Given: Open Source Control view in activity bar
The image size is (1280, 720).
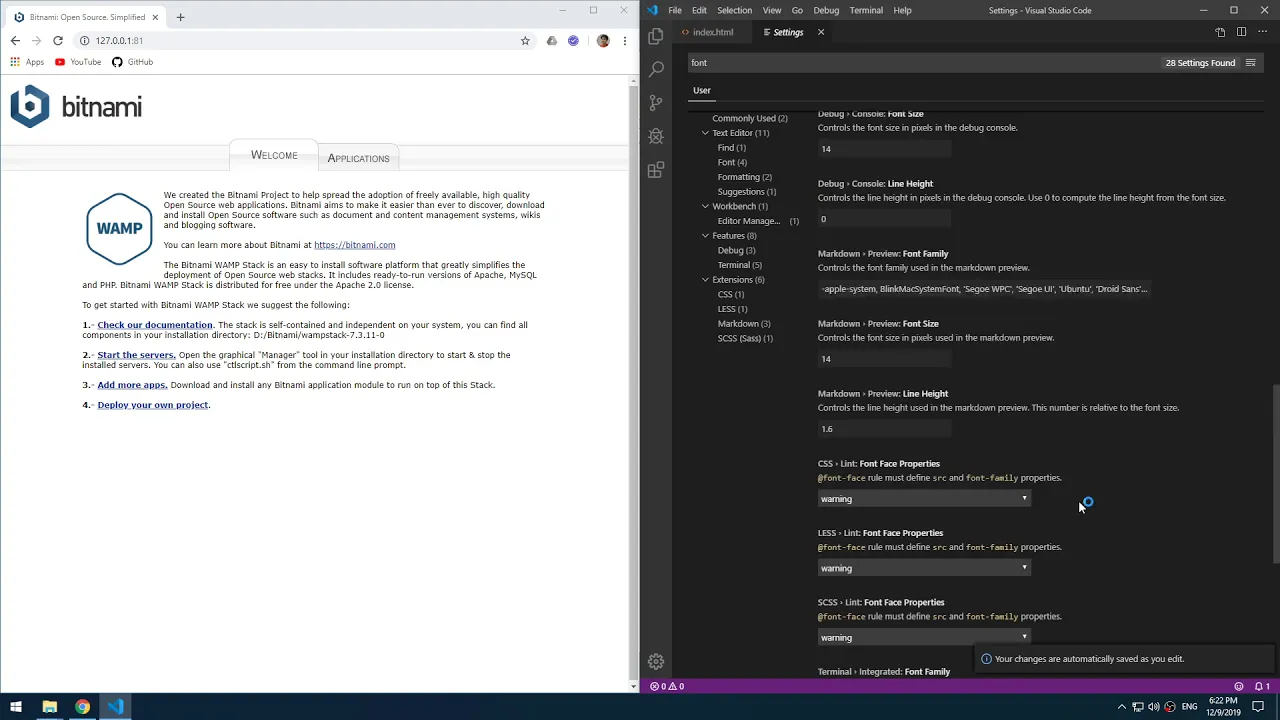Looking at the screenshot, I should [656, 103].
